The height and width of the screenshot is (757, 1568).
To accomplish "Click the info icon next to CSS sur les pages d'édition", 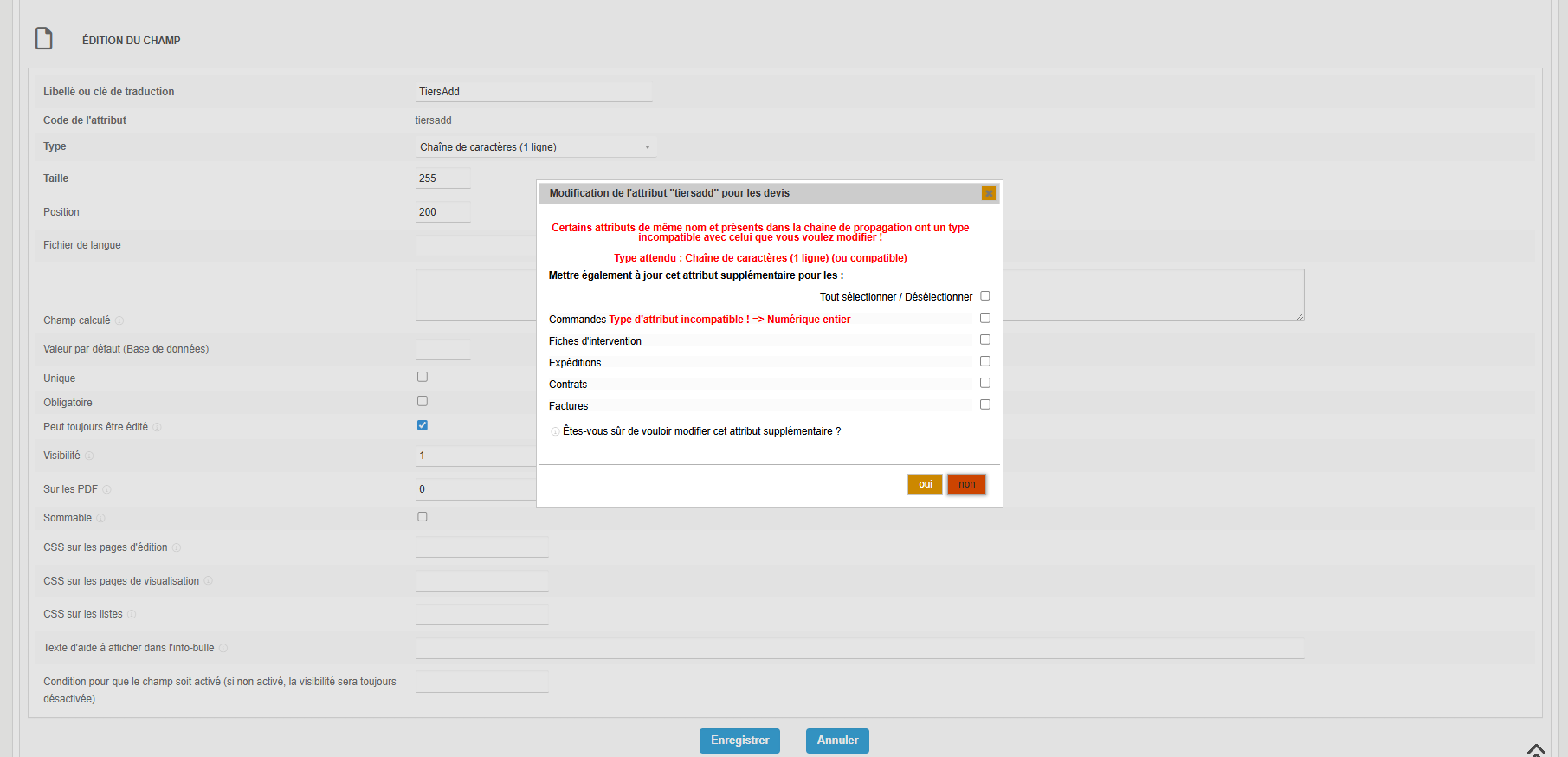I will [177, 547].
